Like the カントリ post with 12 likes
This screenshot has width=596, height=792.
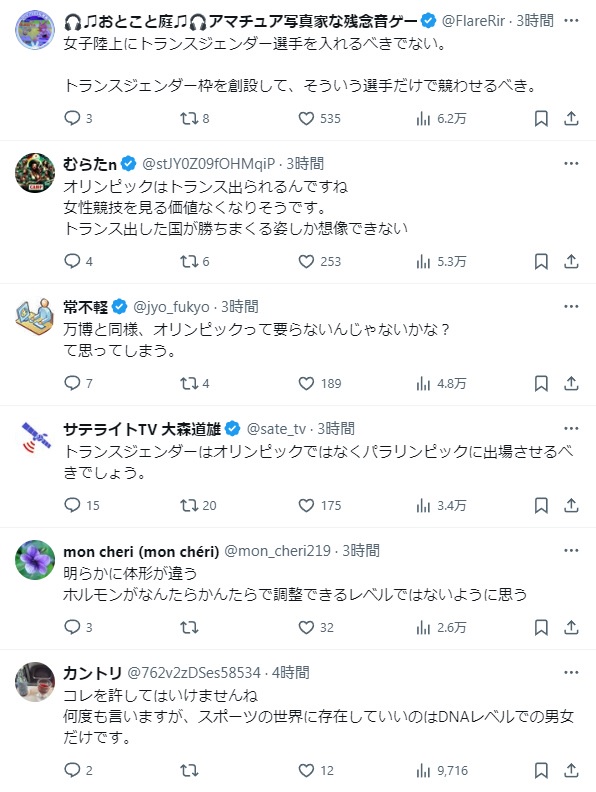pyautogui.click(x=316, y=770)
